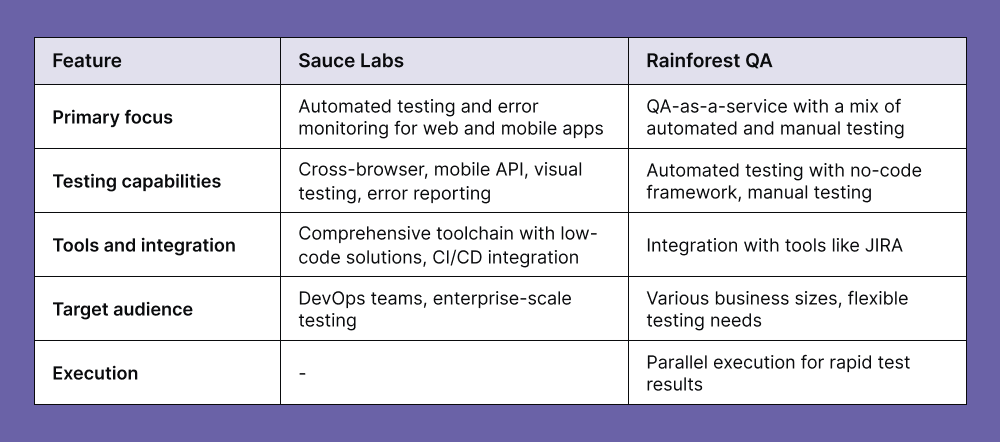1000x442 pixels.
Task: Click the 'Integration with tools like JIRA' cell
Action: [x=775, y=245]
